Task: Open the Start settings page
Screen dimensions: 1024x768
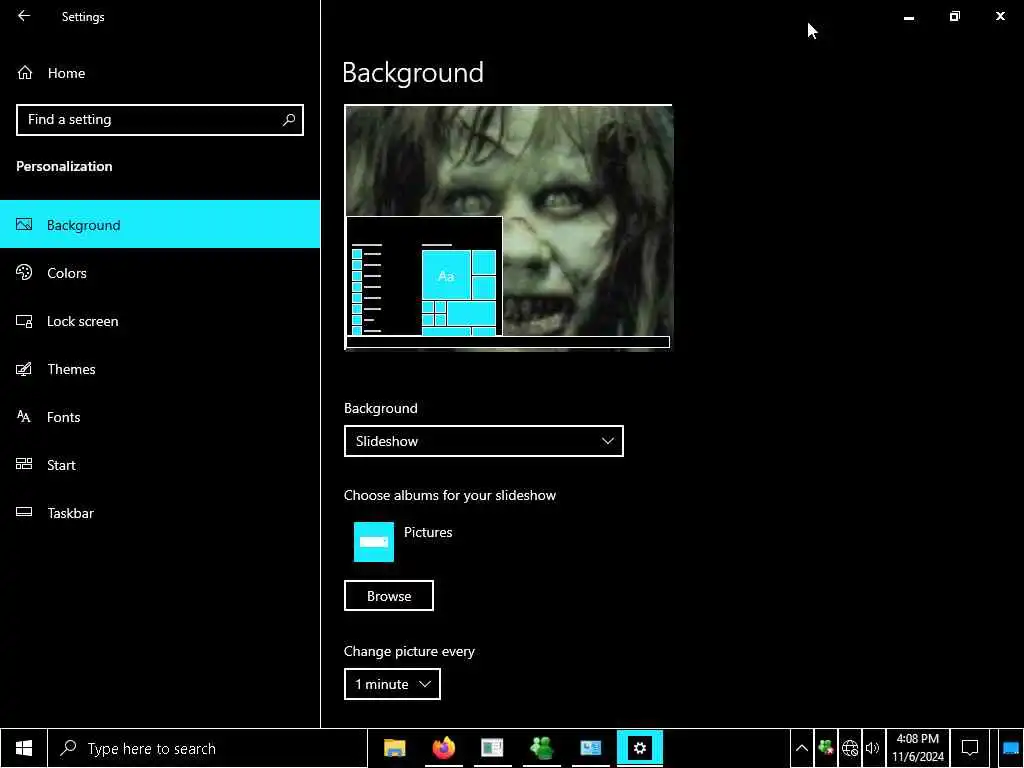Action: 160,465
